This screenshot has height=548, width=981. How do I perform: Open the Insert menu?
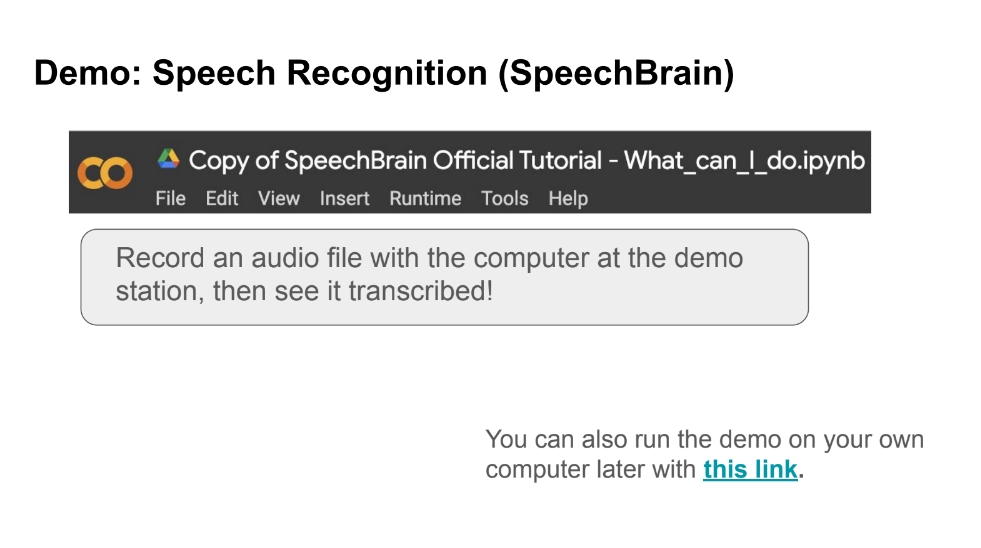344,198
